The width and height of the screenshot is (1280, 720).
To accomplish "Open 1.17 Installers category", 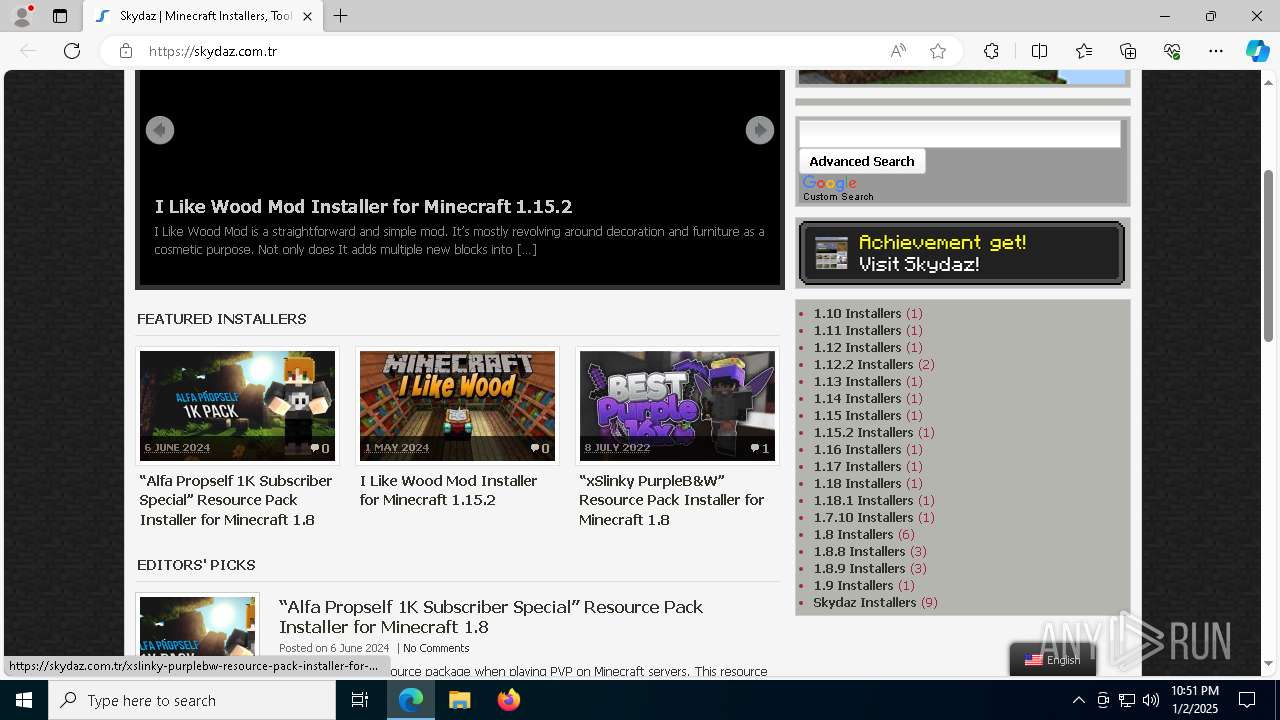I will click(x=857, y=466).
